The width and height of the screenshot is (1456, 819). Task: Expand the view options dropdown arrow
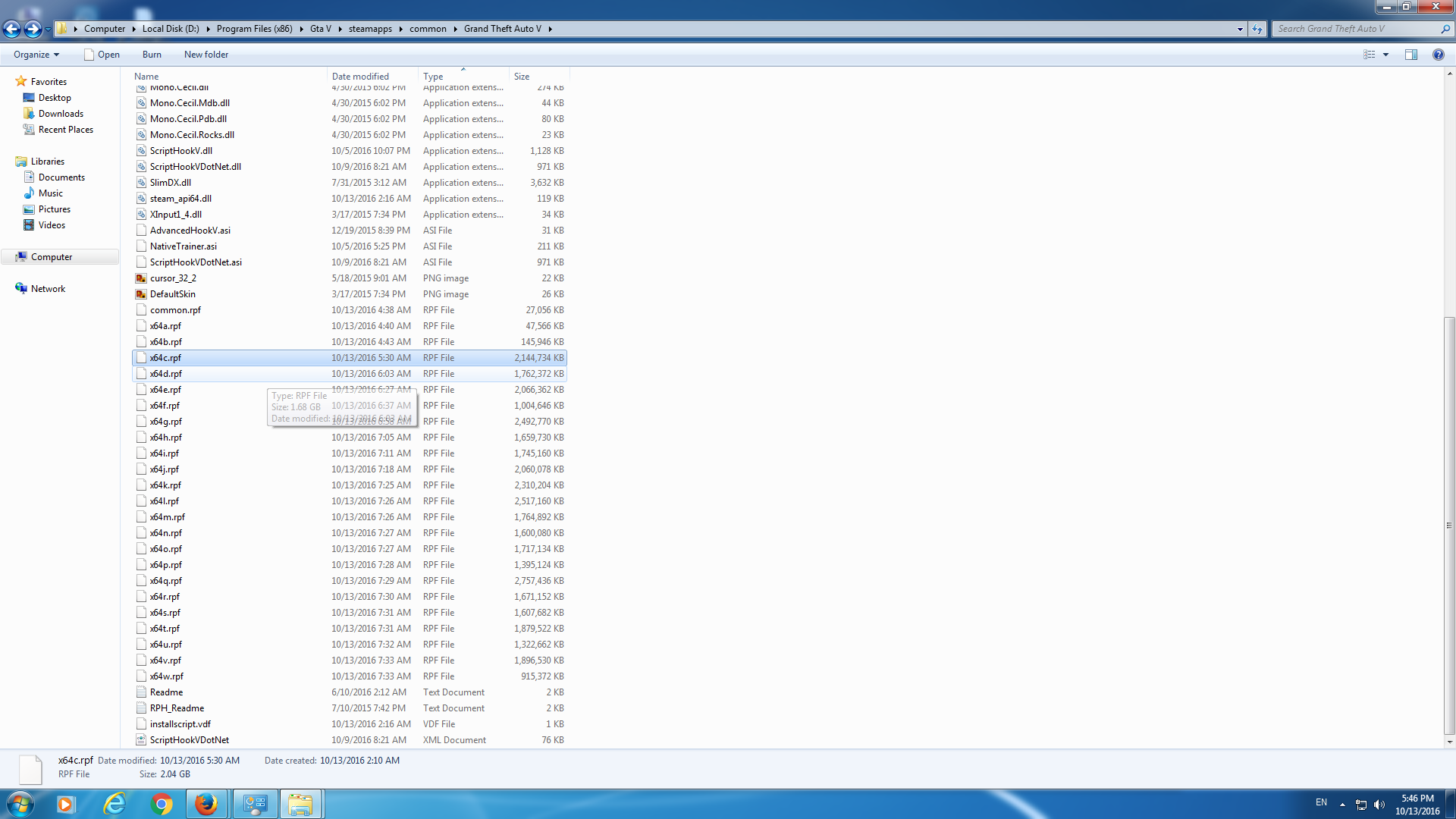tap(1385, 55)
